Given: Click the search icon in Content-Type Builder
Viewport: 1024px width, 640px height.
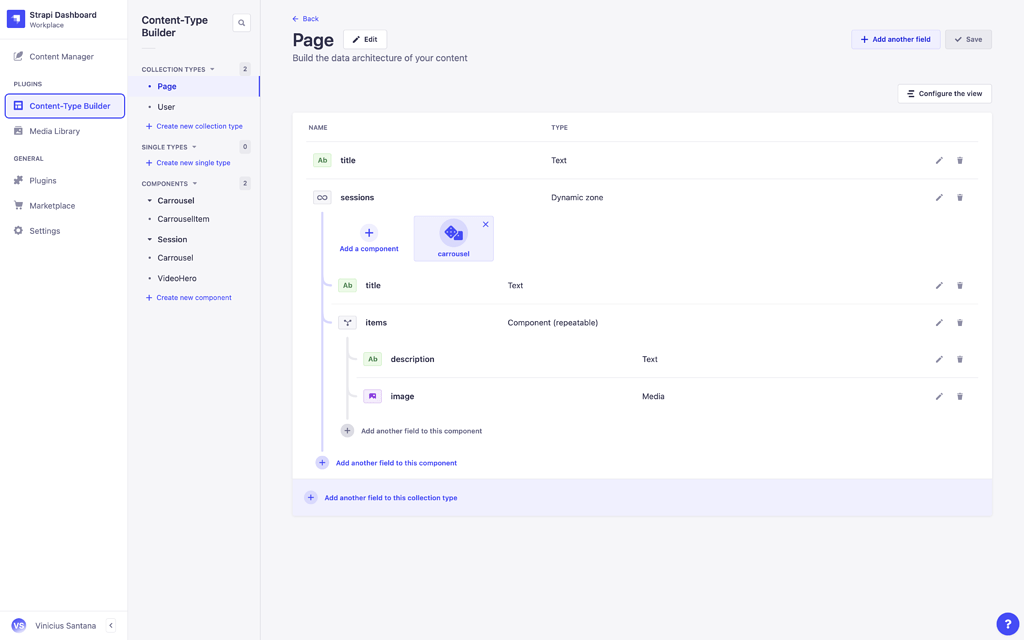Looking at the screenshot, I should tap(241, 23).
